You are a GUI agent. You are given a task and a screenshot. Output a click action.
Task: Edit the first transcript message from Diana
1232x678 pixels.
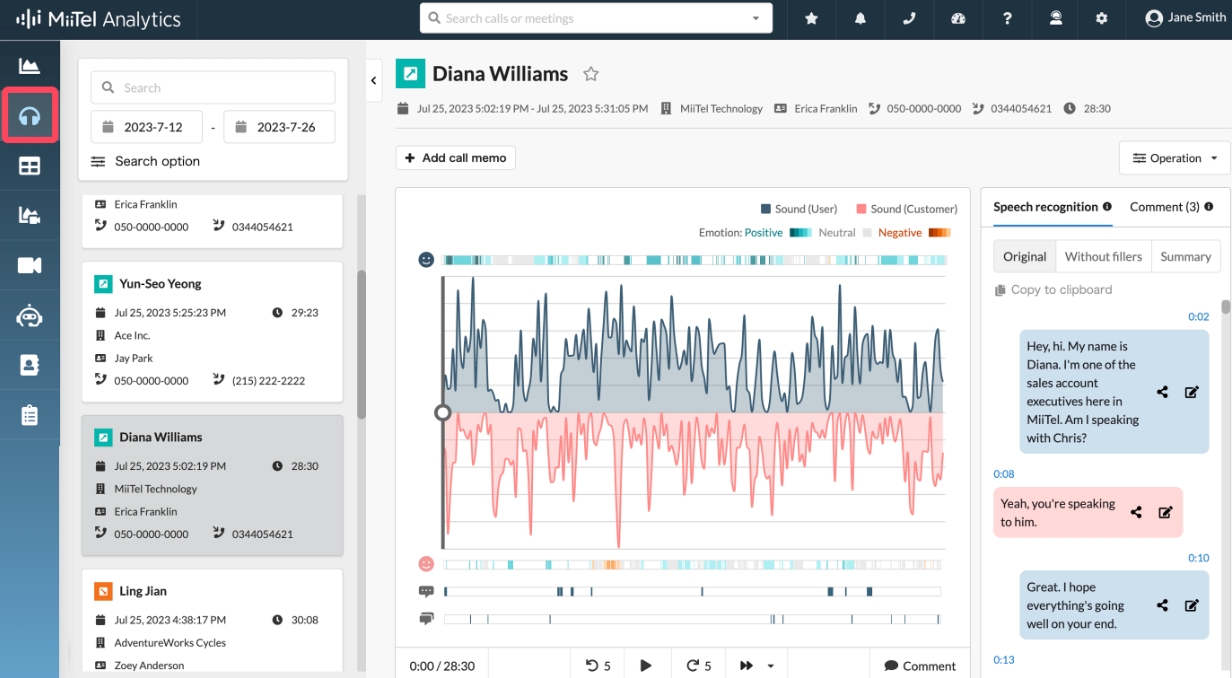[x=1191, y=392]
